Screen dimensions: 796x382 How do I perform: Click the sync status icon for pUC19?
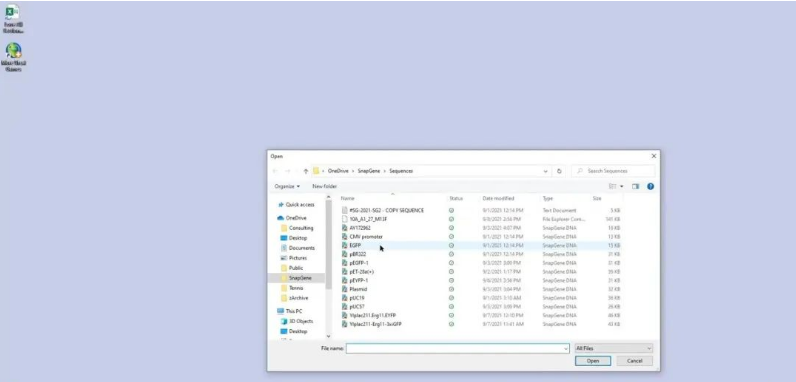click(x=451, y=298)
